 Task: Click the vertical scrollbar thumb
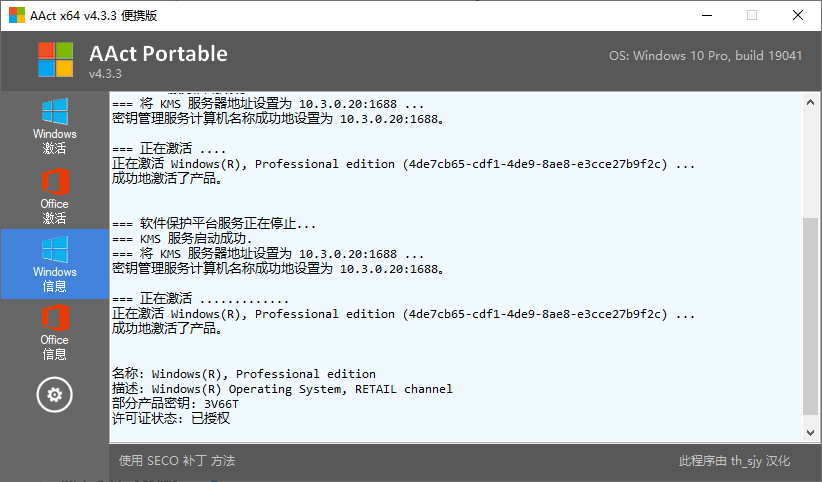[810, 316]
